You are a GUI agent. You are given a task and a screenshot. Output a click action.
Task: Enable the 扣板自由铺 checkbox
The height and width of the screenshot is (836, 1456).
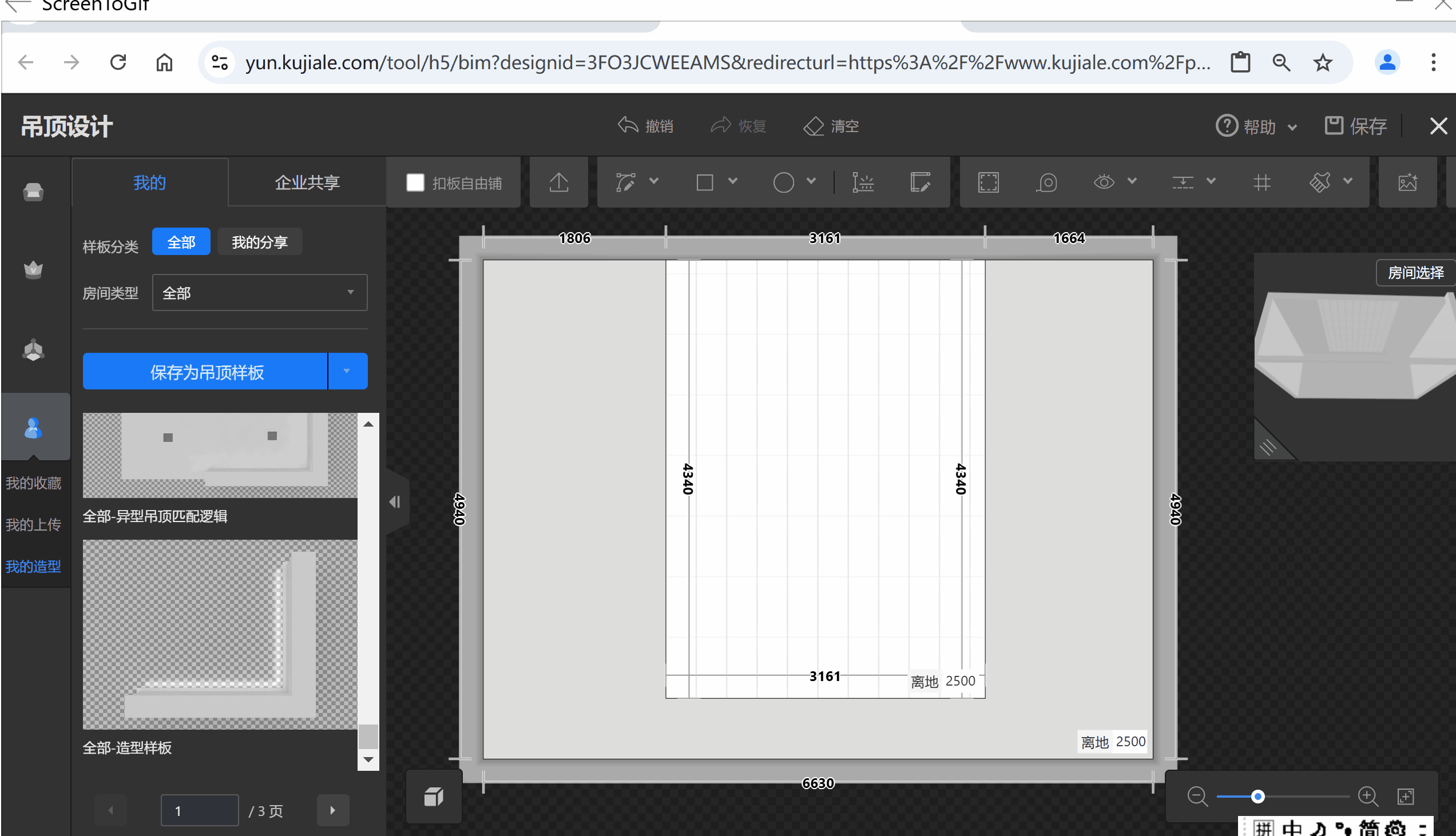[415, 182]
